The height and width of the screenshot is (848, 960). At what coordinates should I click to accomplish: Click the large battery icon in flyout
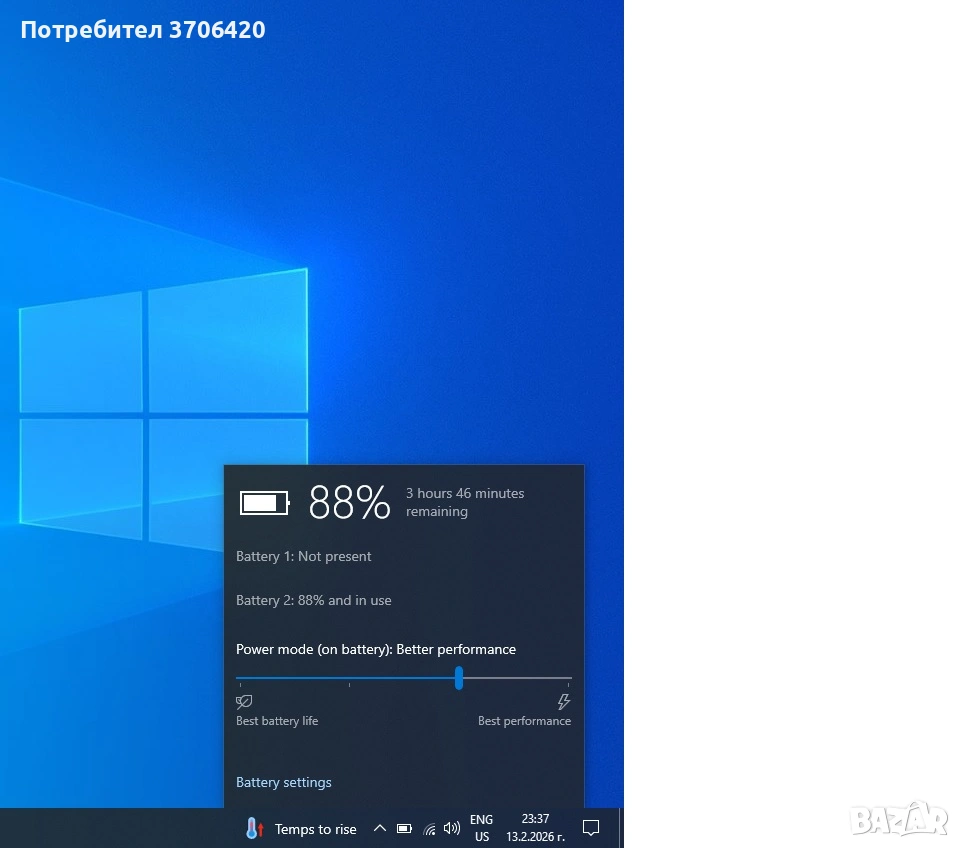tap(264, 502)
